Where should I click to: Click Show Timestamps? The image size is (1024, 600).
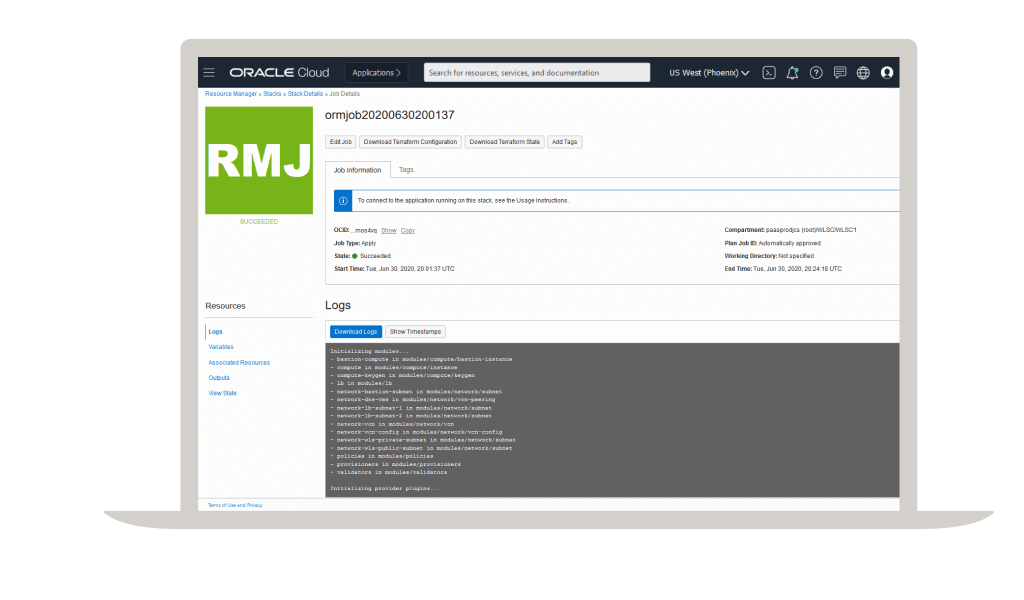[415, 332]
